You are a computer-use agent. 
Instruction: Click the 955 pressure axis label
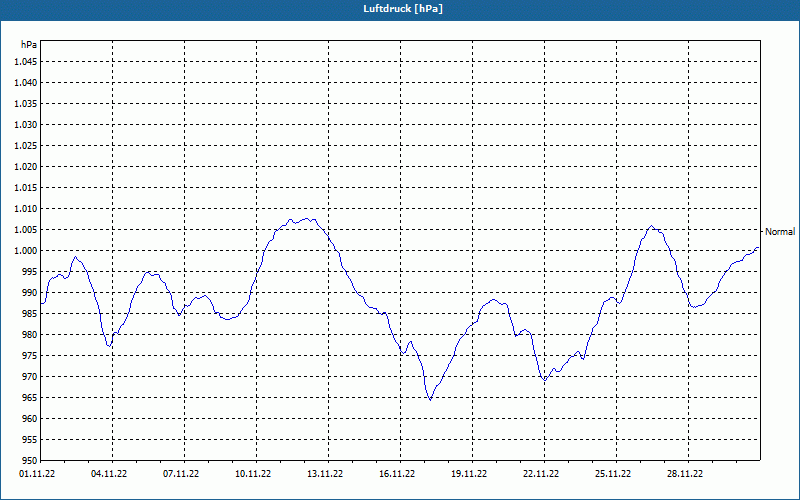tap(30, 439)
